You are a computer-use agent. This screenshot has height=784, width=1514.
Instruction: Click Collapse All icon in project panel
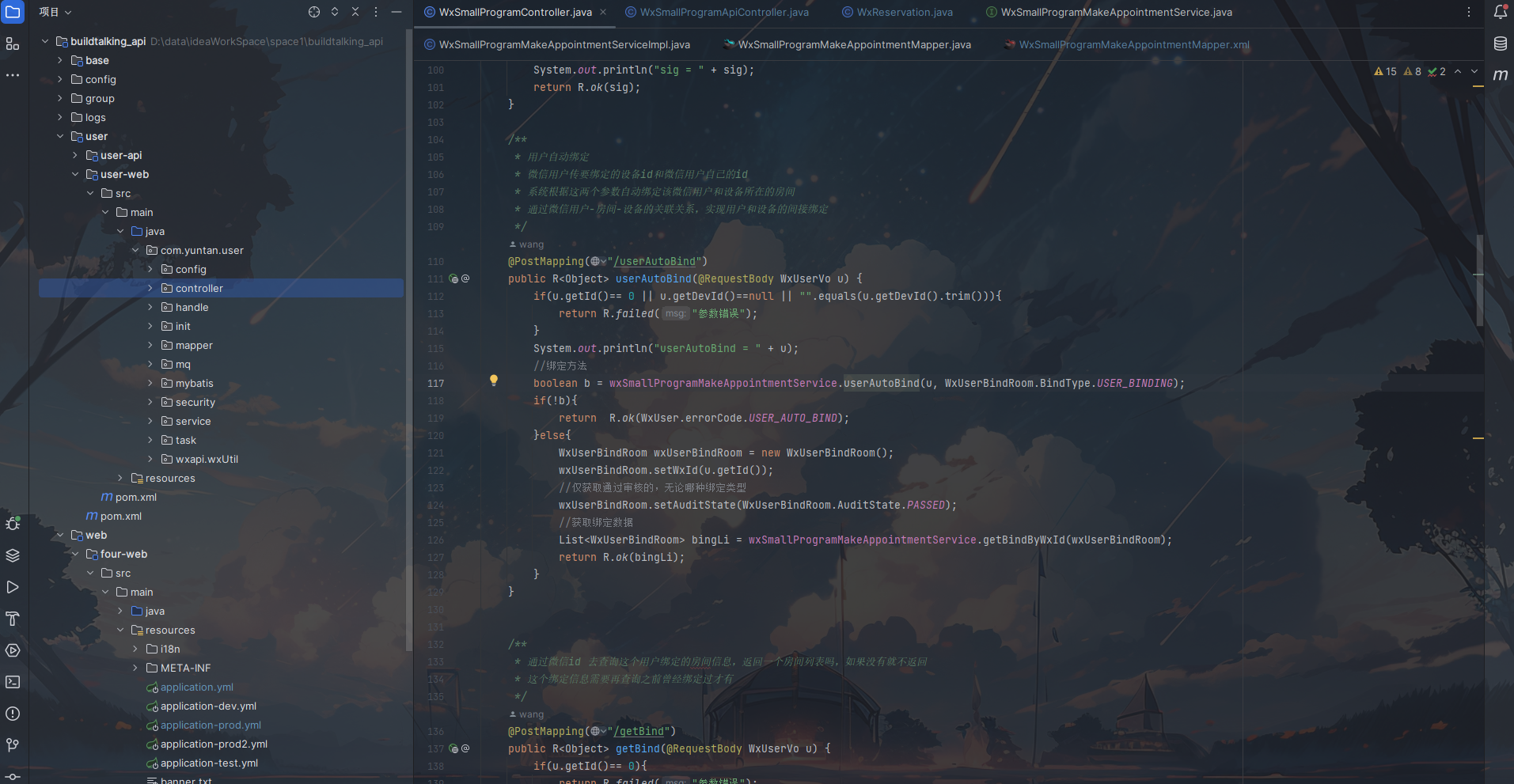pyautogui.click(x=355, y=12)
